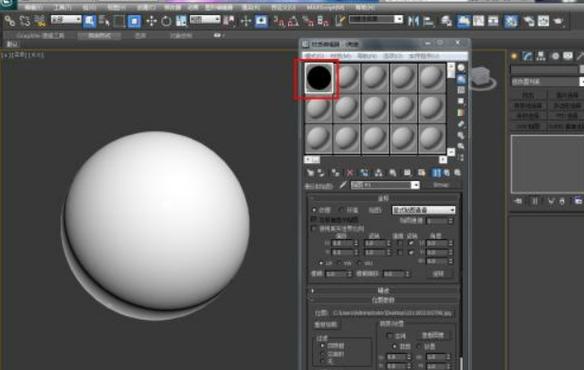Viewport: 584px width, 370px height.
Task: Switch to the Hierarchy command panel tab
Action: [x=540, y=56]
